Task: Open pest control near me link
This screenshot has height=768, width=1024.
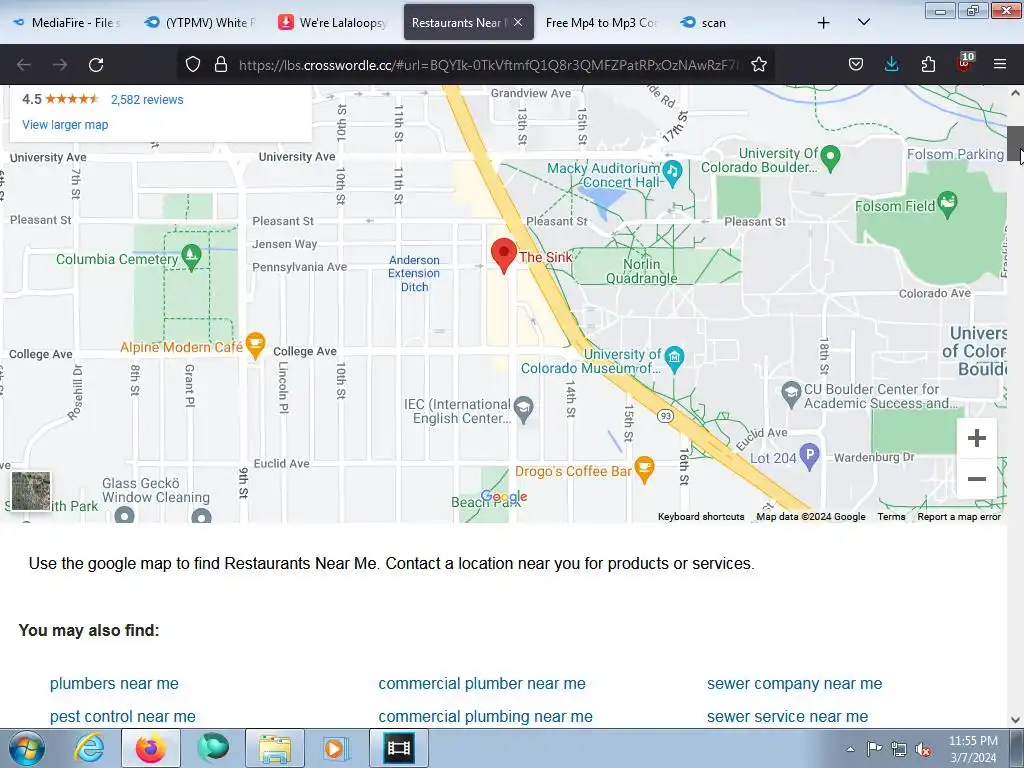Action: [123, 716]
